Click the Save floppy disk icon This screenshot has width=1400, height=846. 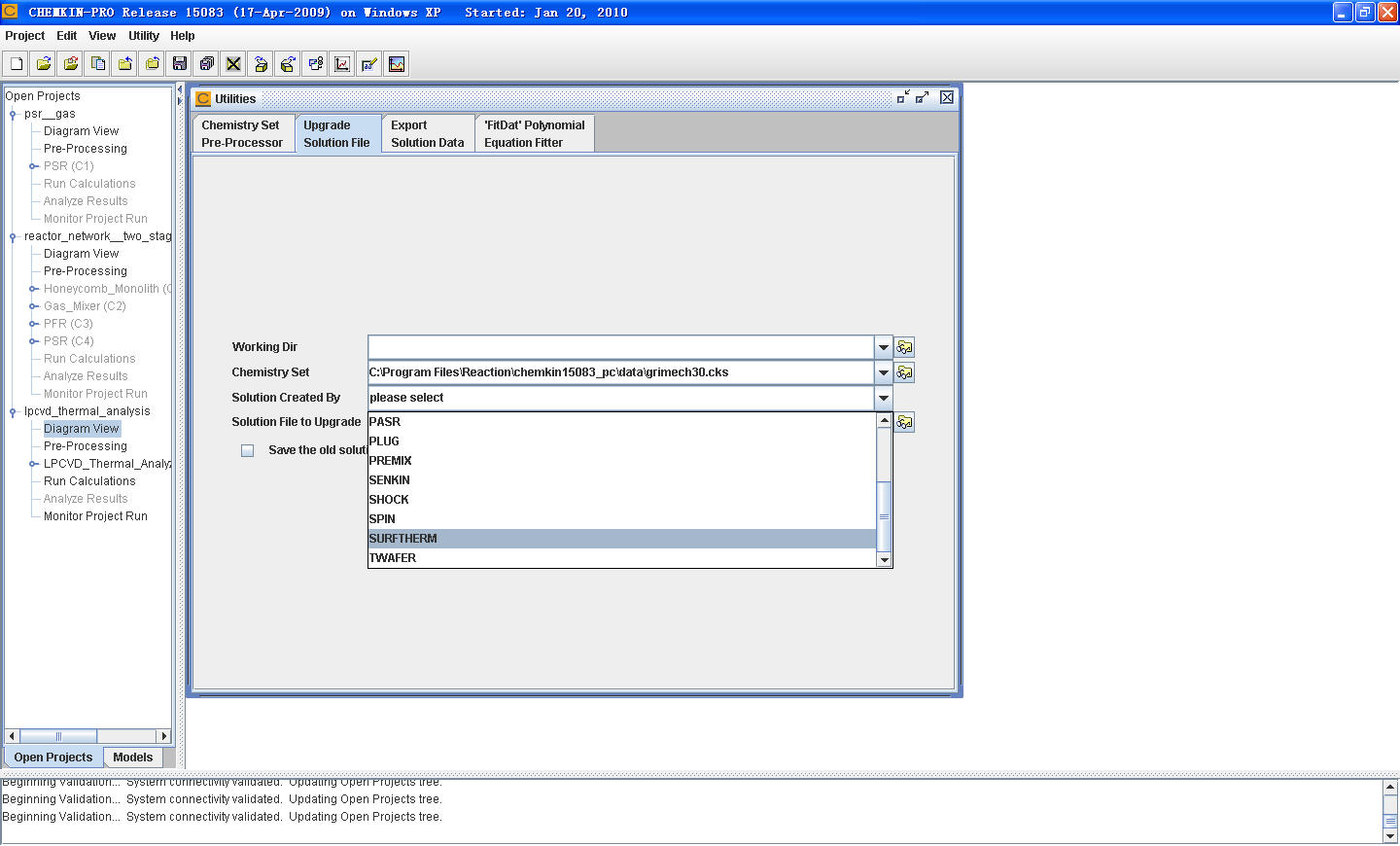(180, 64)
